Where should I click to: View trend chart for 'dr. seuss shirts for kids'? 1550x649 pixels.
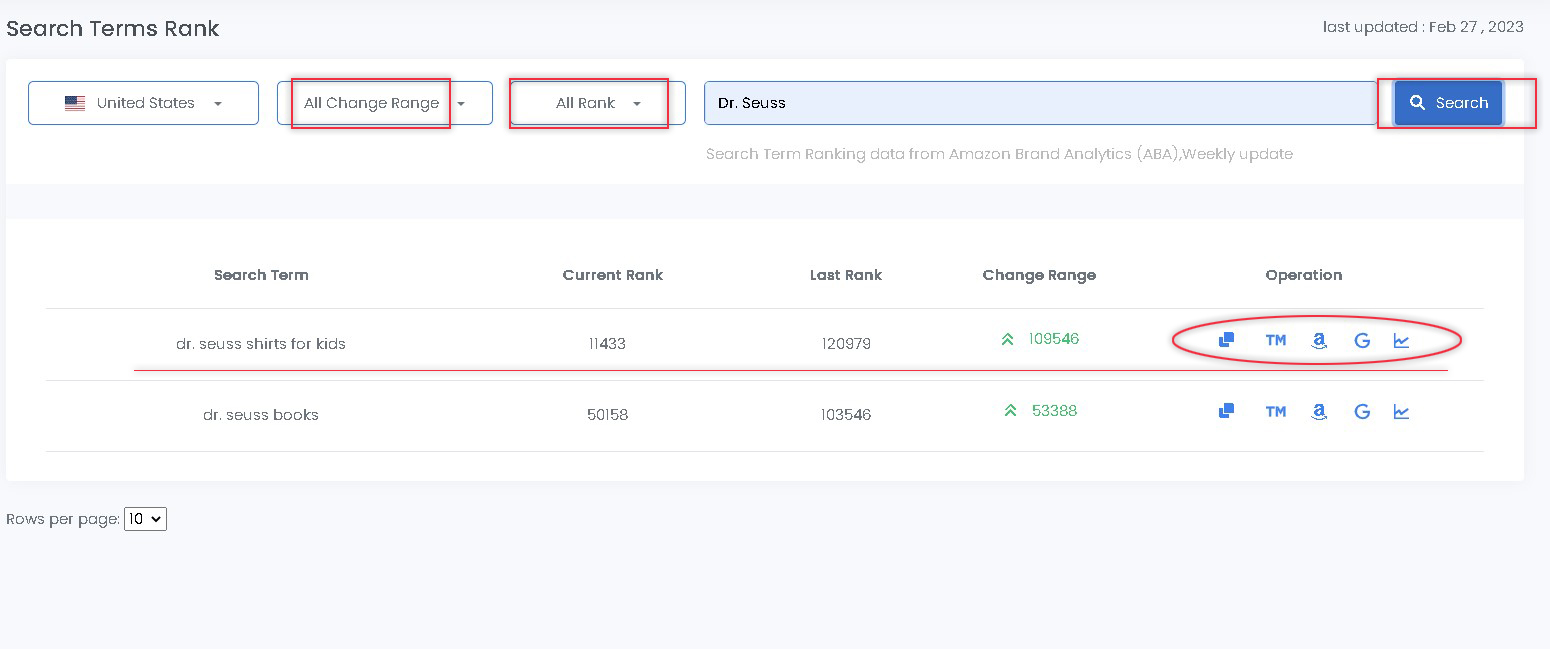(1401, 340)
